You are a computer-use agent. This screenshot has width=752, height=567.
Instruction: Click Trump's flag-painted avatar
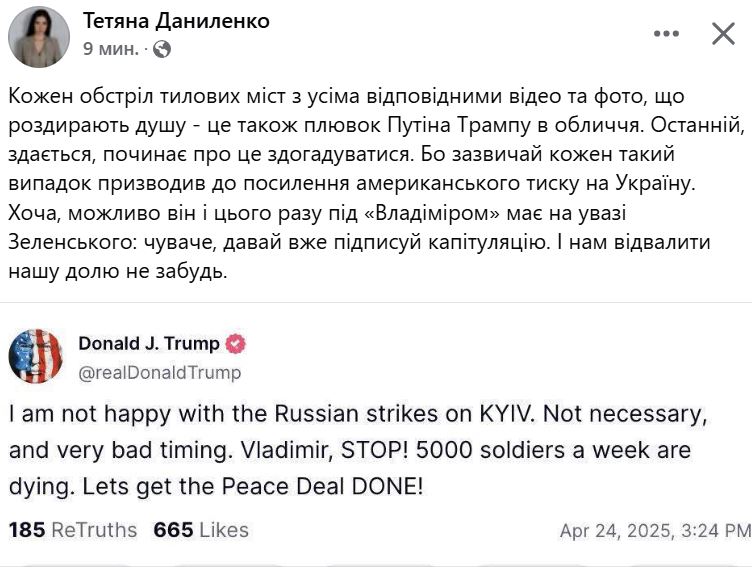tap(36, 356)
